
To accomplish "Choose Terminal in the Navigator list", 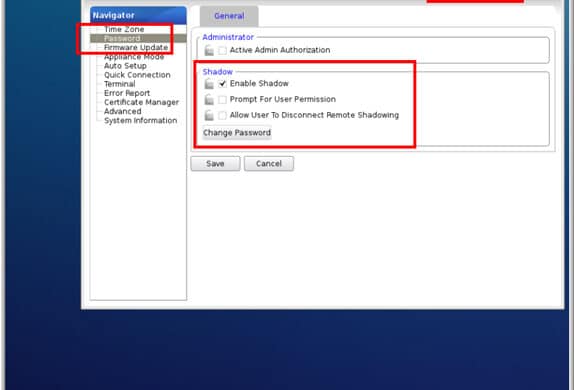I will click(120, 84).
